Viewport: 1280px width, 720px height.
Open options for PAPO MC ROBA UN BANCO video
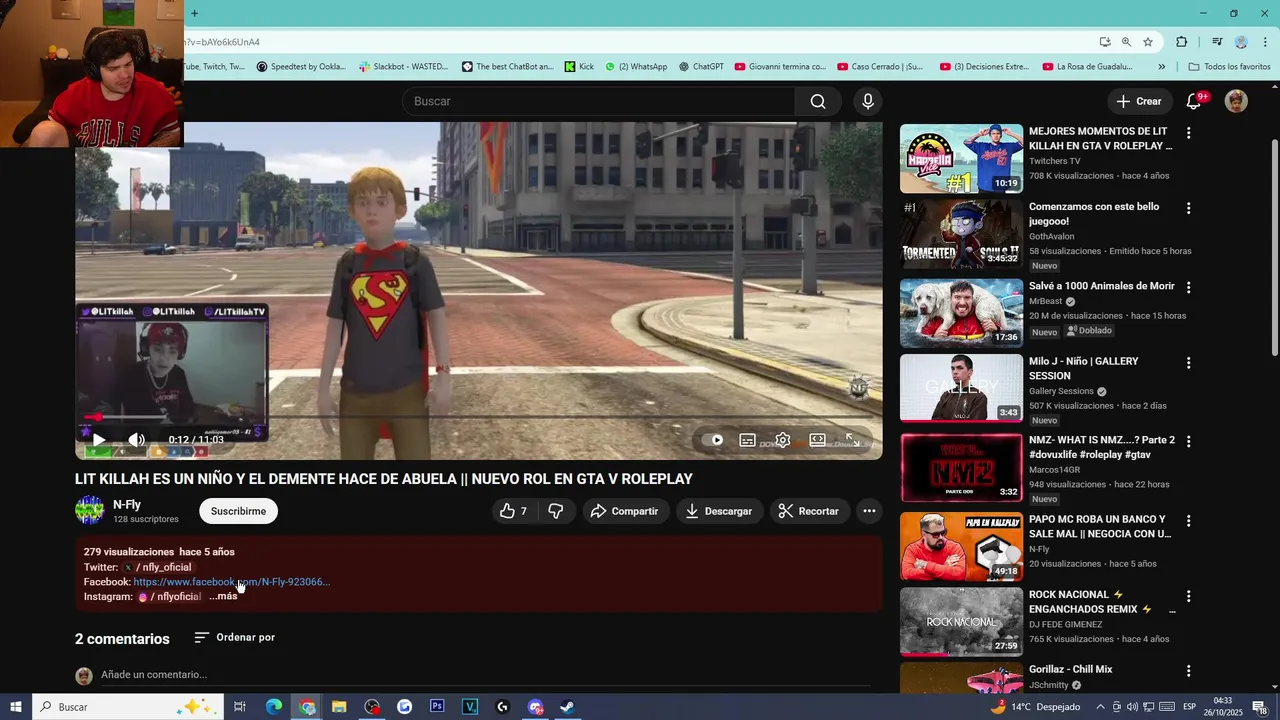click(x=1188, y=521)
